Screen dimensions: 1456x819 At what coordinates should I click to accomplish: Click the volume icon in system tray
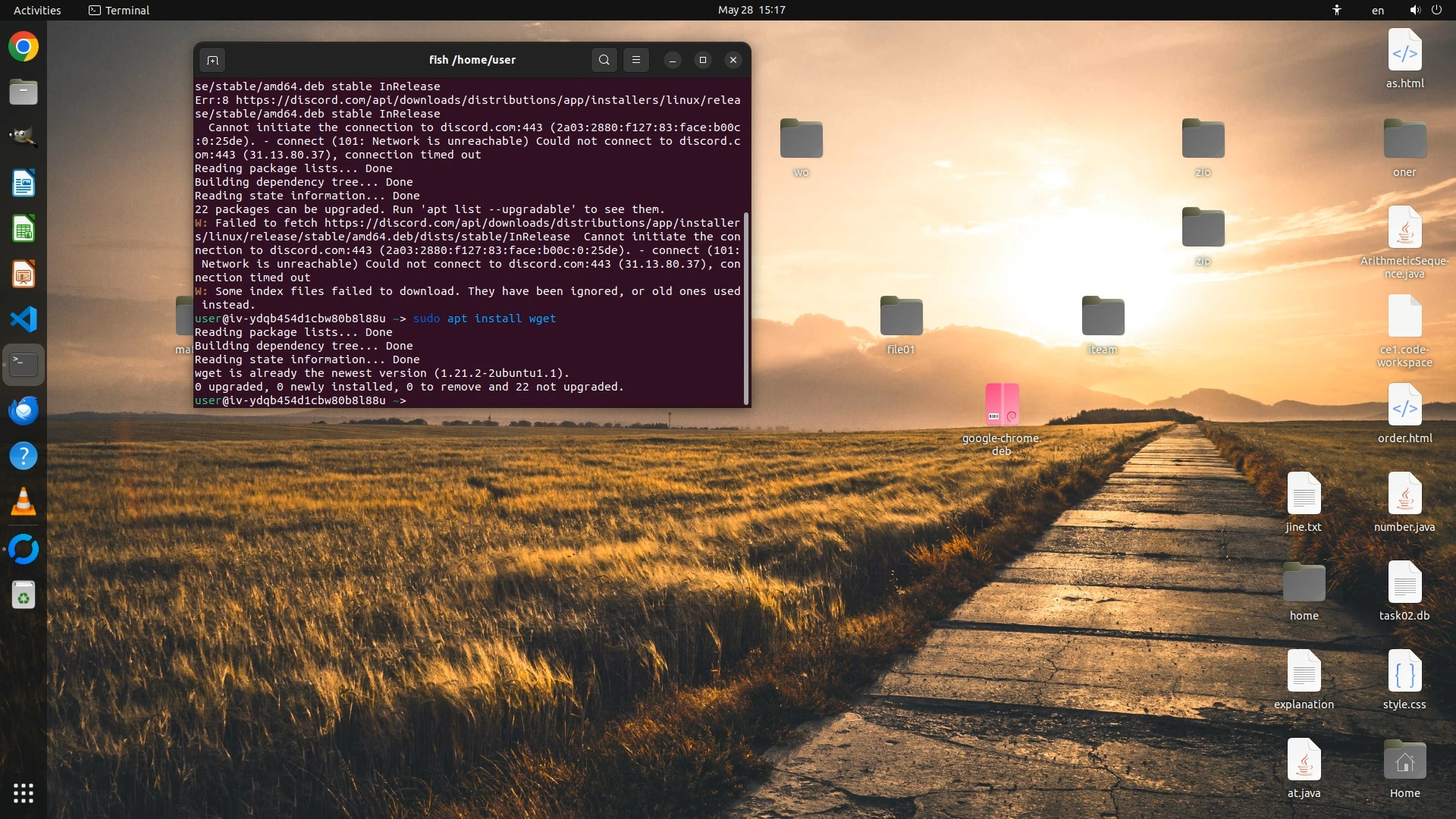pos(1414,10)
